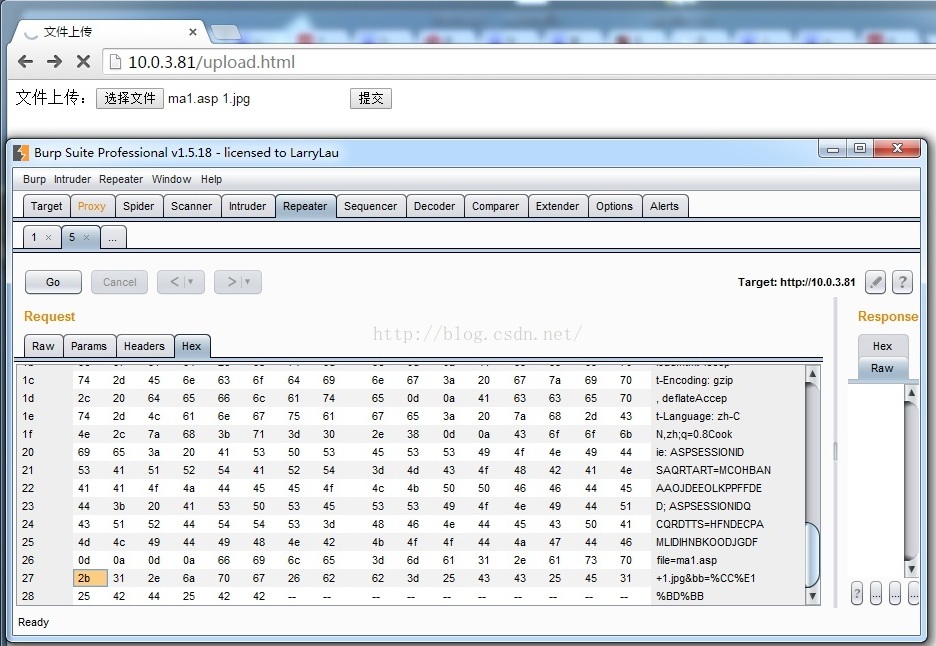The height and width of the screenshot is (646, 936).
Task: Select the Repeater tool tab
Action: point(305,206)
